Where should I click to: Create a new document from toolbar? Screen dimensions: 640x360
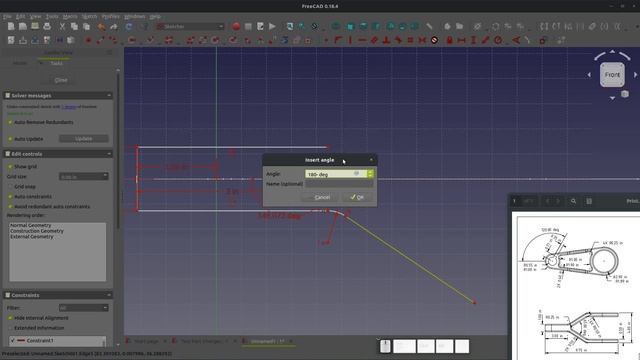(11, 27)
